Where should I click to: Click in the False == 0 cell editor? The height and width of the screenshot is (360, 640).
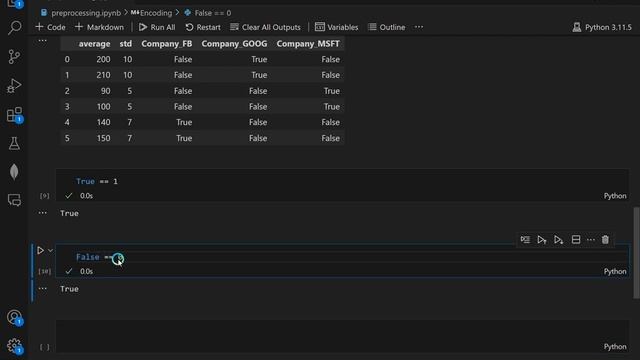[x=342, y=257]
